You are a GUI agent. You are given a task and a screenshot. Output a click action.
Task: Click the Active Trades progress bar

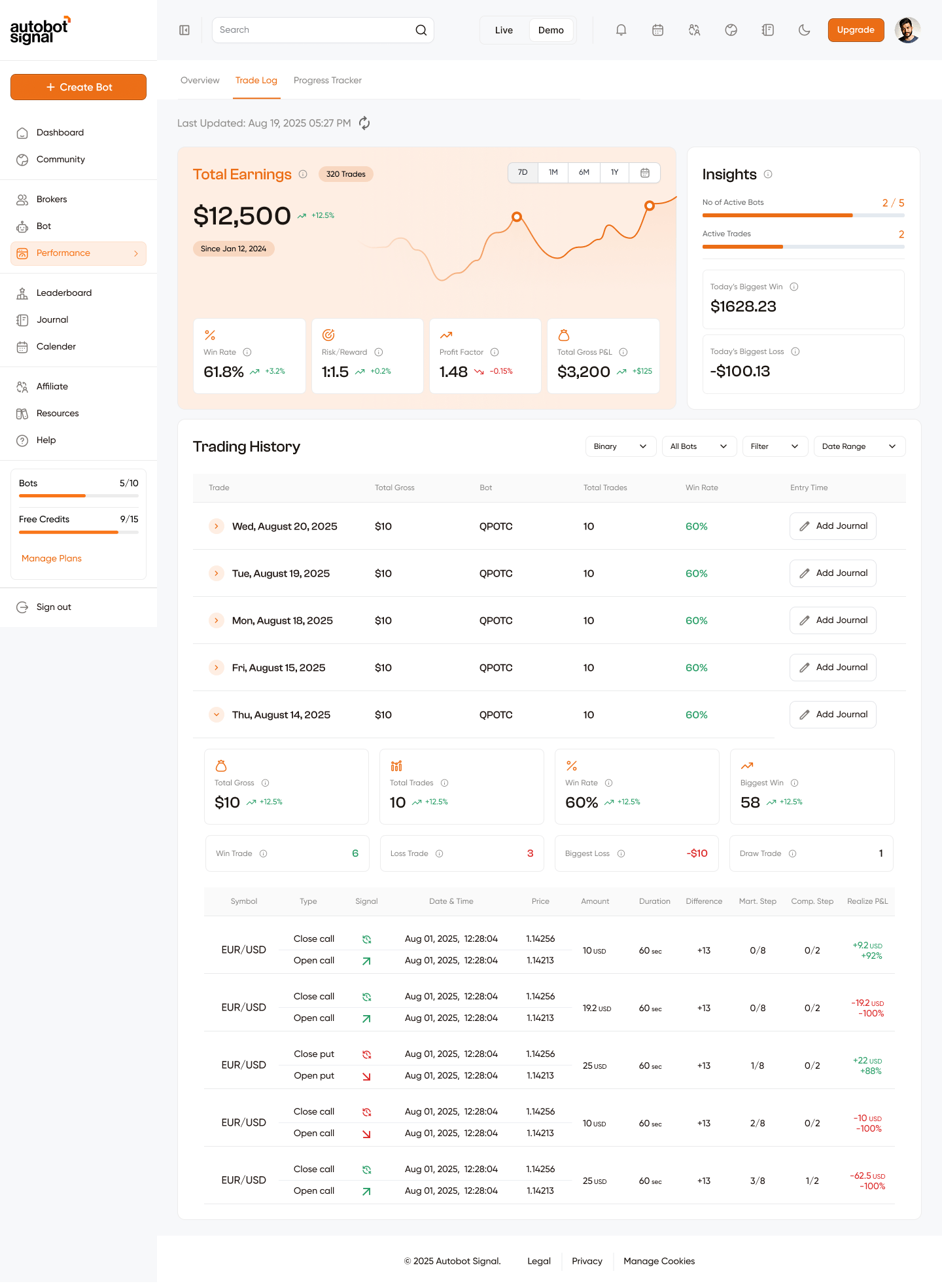click(x=803, y=247)
